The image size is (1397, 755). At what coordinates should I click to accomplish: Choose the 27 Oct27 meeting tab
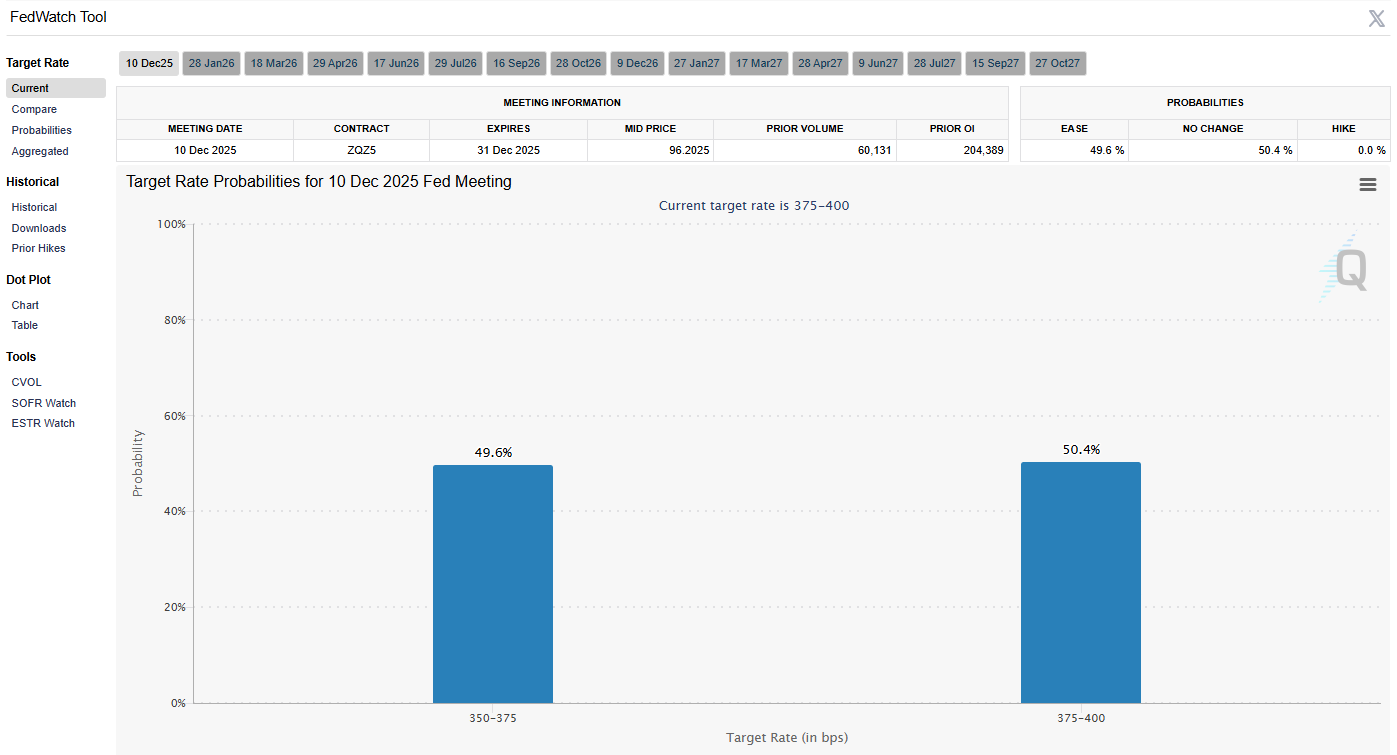coord(1057,64)
